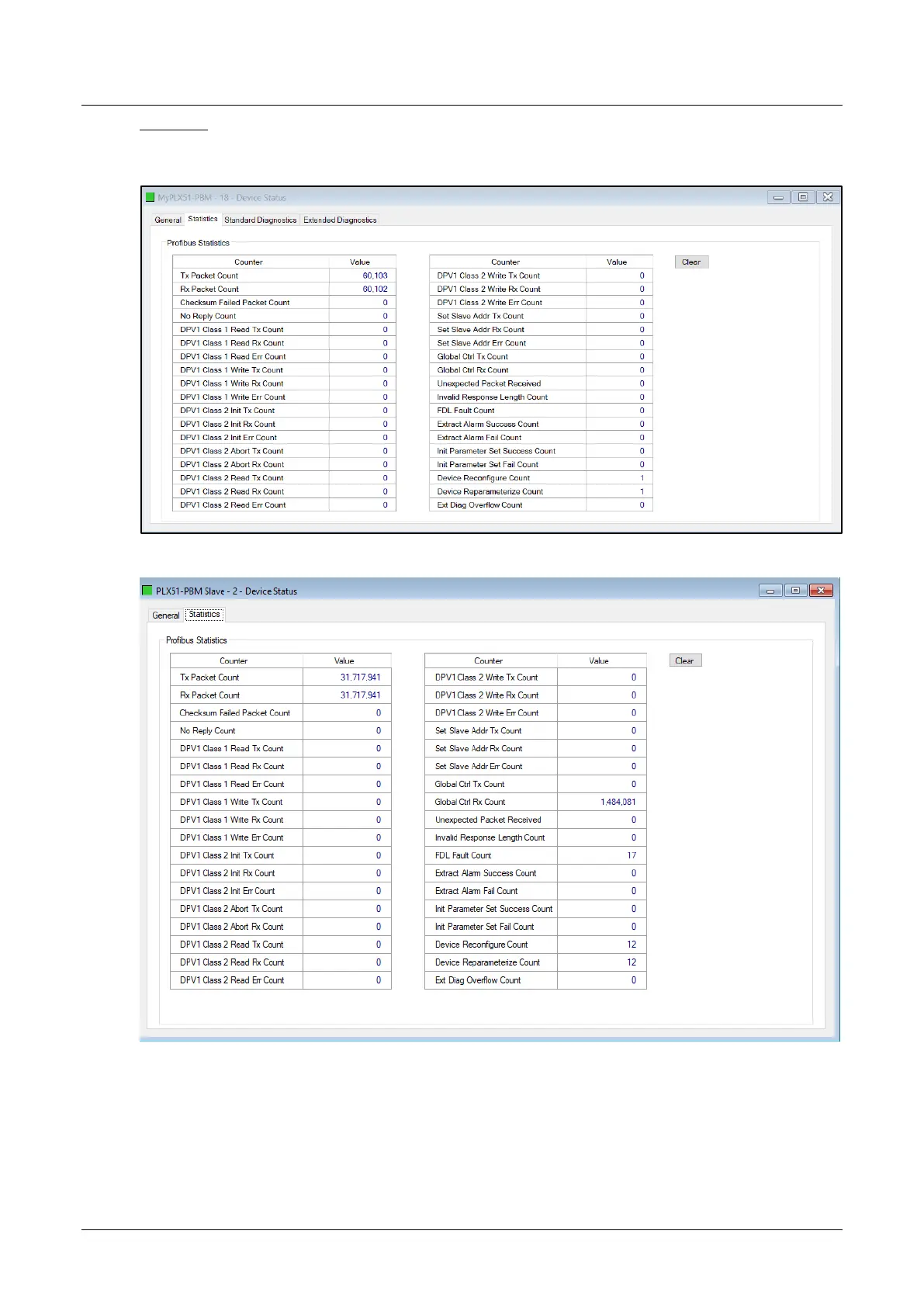Select Rx Packet Count value 60,102
The image size is (924, 1307).
point(375,289)
